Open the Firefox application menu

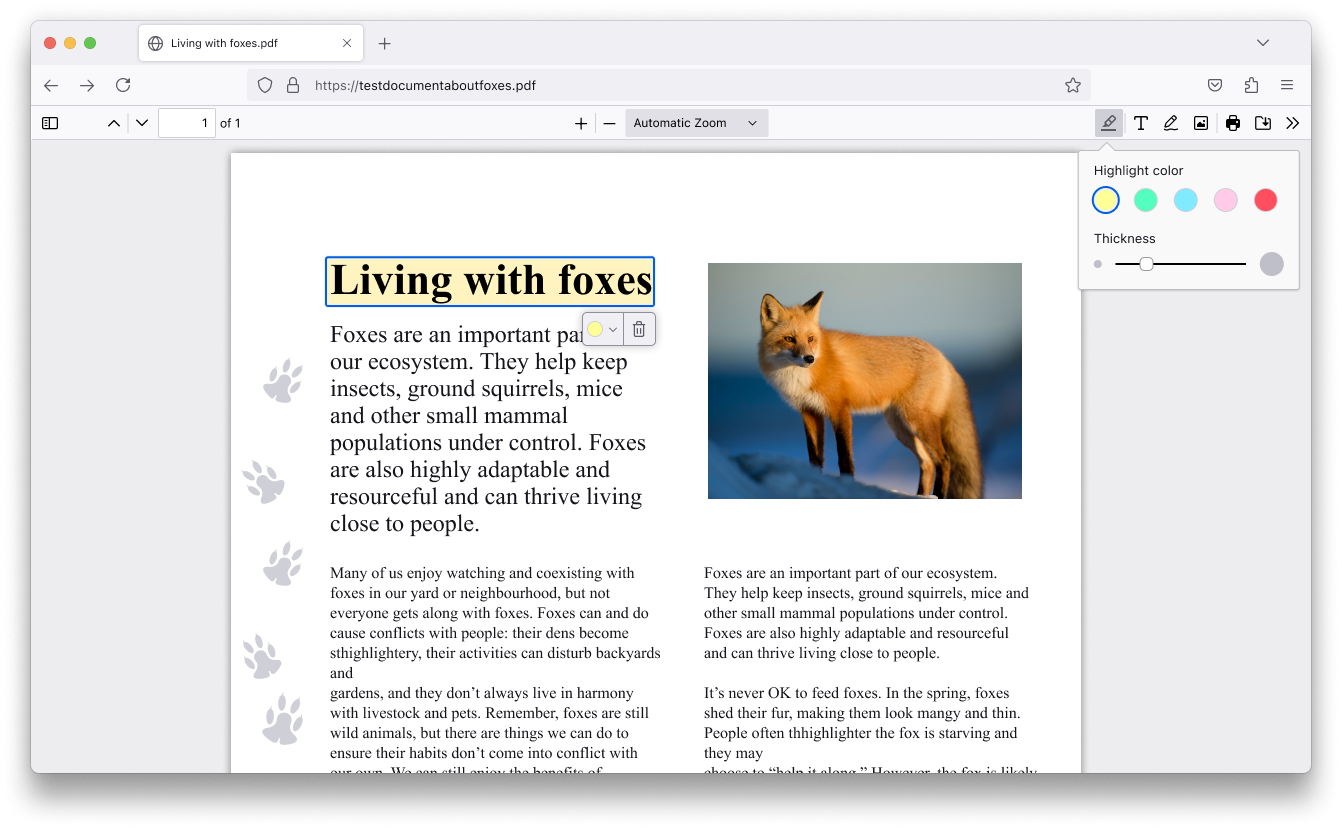[x=1287, y=85]
